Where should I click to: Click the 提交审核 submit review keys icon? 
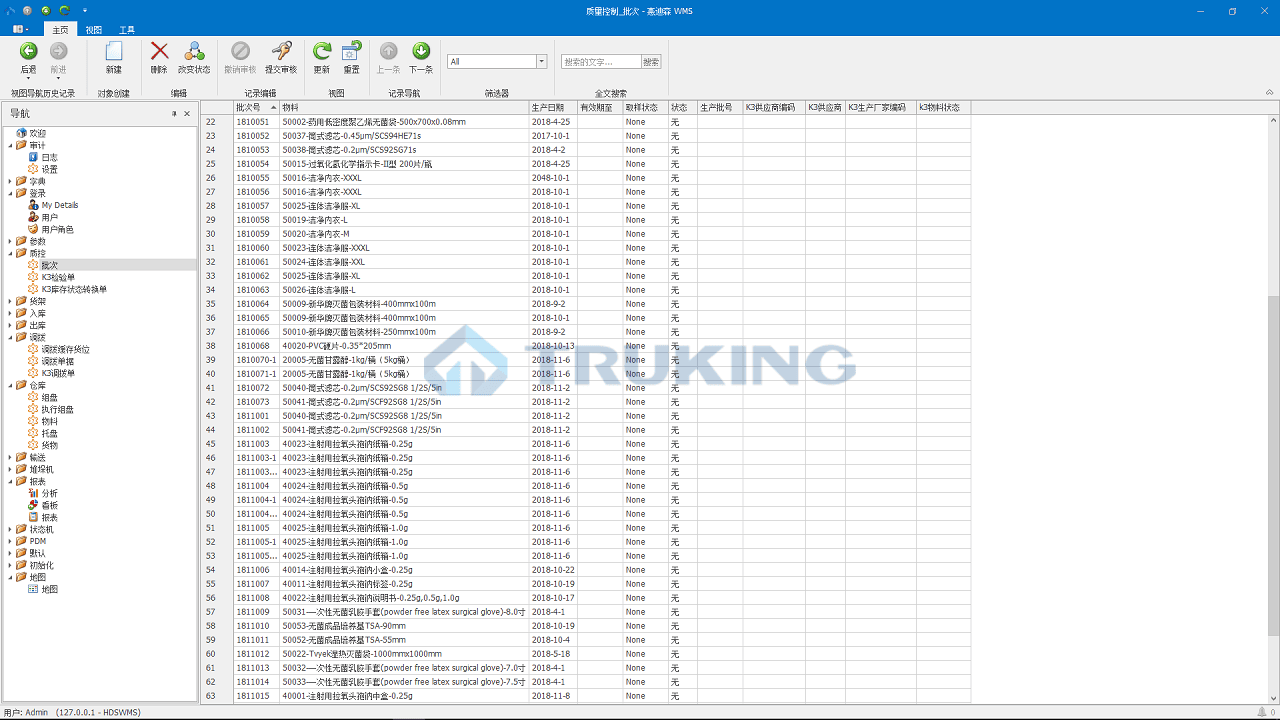point(282,51)
